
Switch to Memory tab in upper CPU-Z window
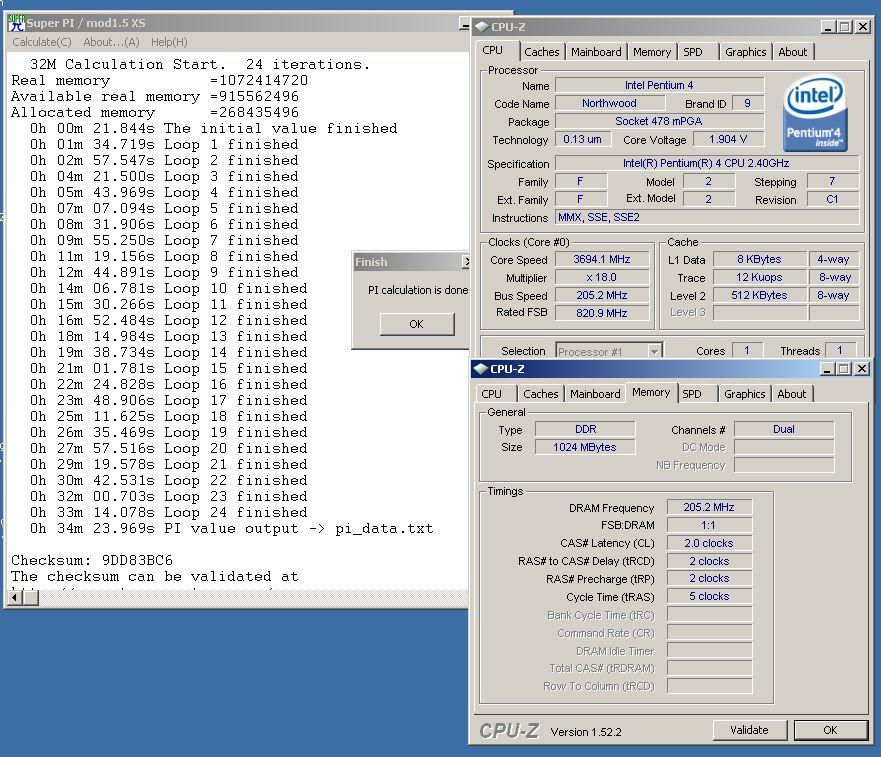coord(652,52)
